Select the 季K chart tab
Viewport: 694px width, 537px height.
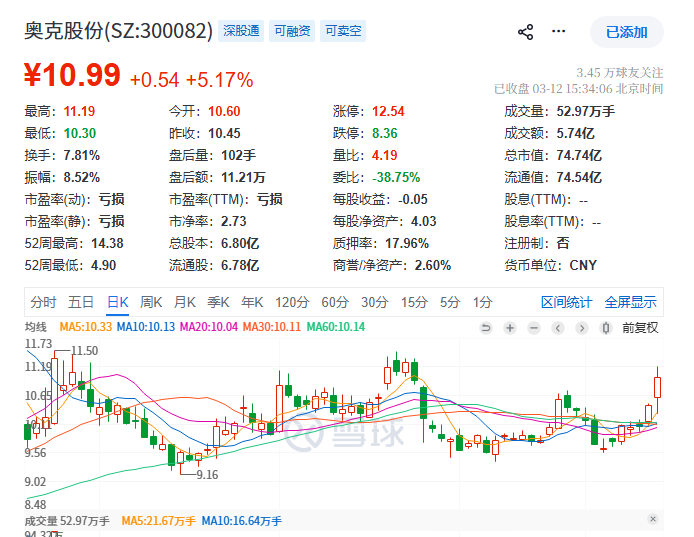[218, 302]
